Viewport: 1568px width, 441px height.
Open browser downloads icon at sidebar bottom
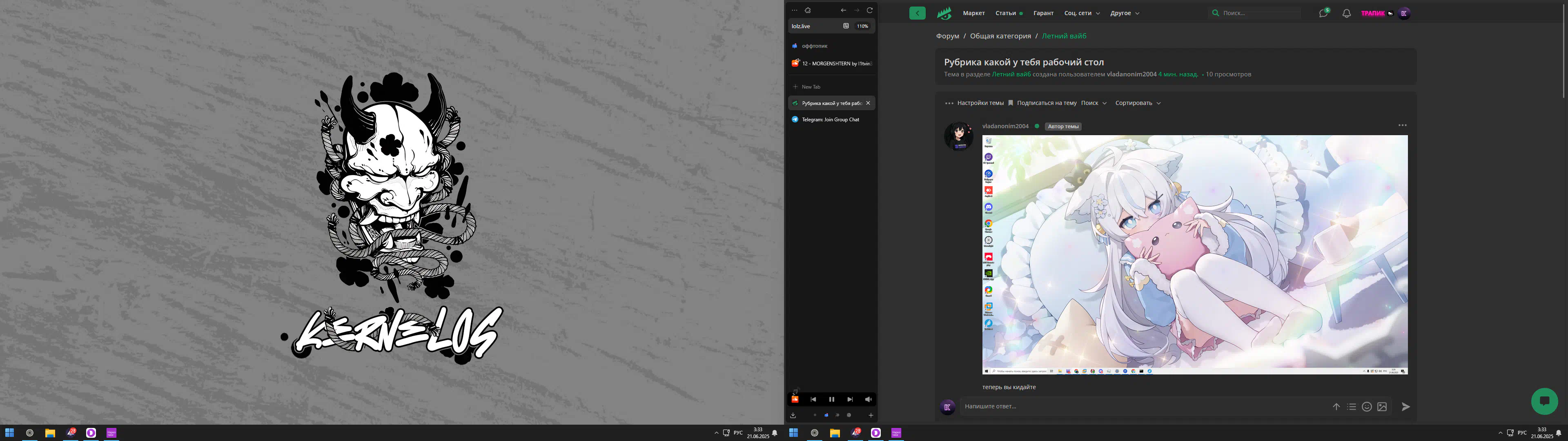[x=793, y=415]
